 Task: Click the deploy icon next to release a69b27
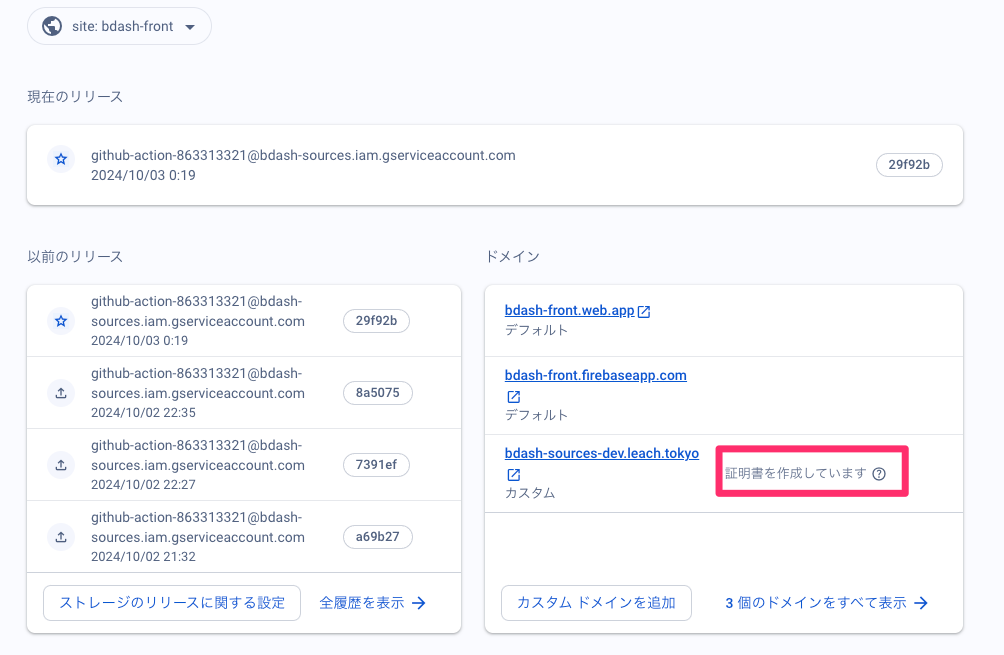tap(60, 537)
